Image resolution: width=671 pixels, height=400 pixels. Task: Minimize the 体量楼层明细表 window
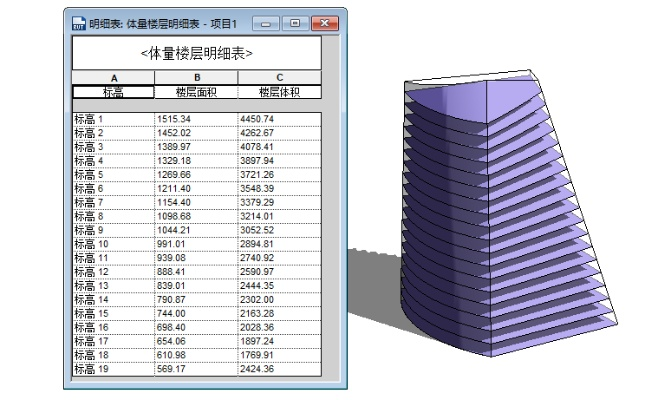264,22
